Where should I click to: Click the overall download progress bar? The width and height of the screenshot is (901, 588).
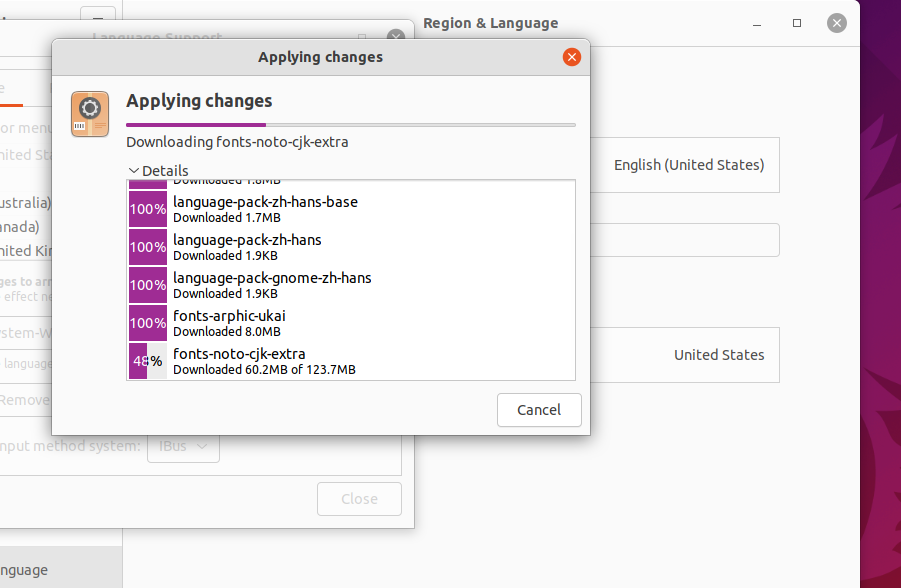[351, 125]
